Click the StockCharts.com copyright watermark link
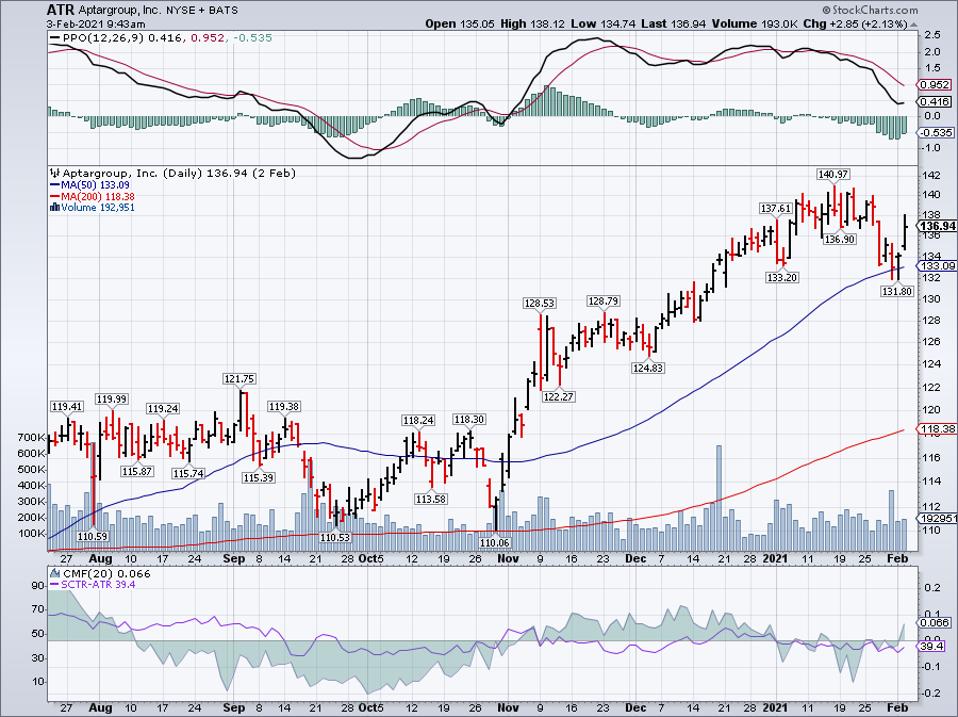The height and width of the screenshot is (717, 958). pyautogui.click(x=869, y=10)
